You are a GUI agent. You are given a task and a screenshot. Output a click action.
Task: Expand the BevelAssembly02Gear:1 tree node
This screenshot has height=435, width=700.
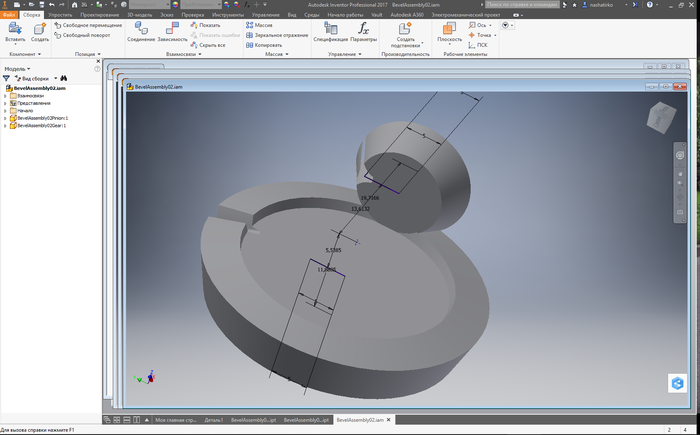5,126
